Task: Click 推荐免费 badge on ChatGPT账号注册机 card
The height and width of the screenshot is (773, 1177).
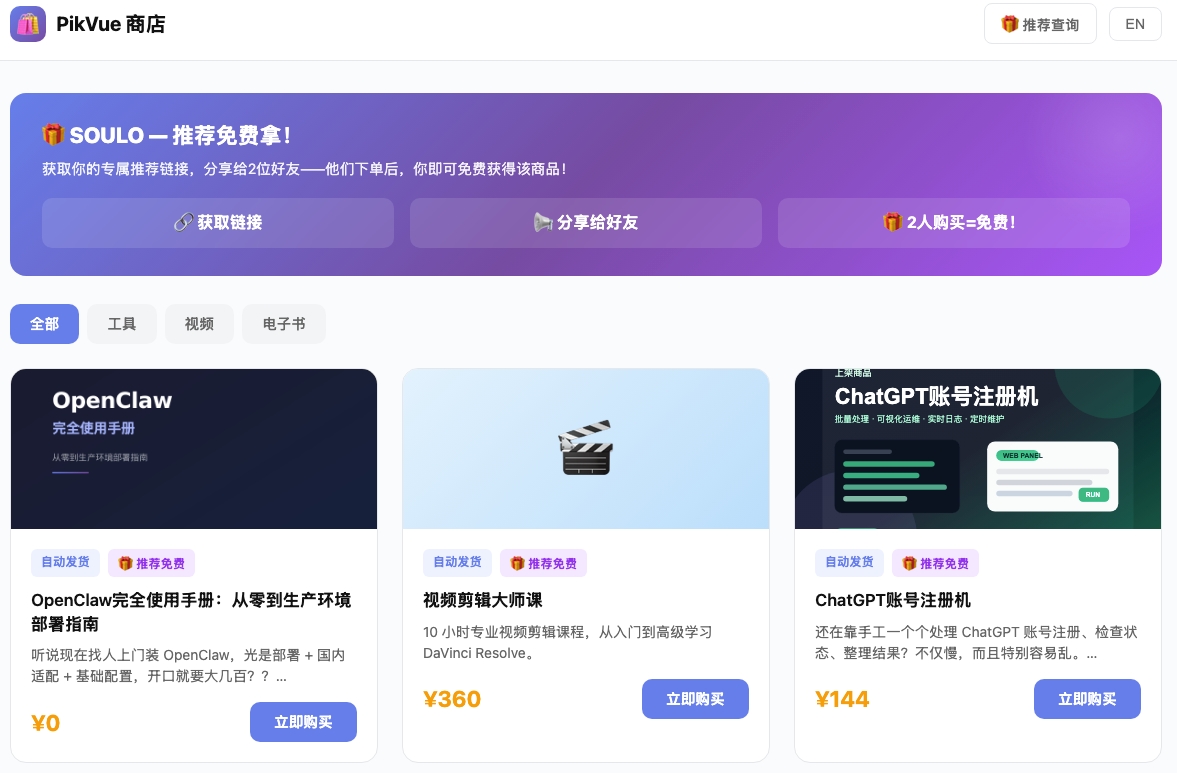Action: [x=935, y=563]
